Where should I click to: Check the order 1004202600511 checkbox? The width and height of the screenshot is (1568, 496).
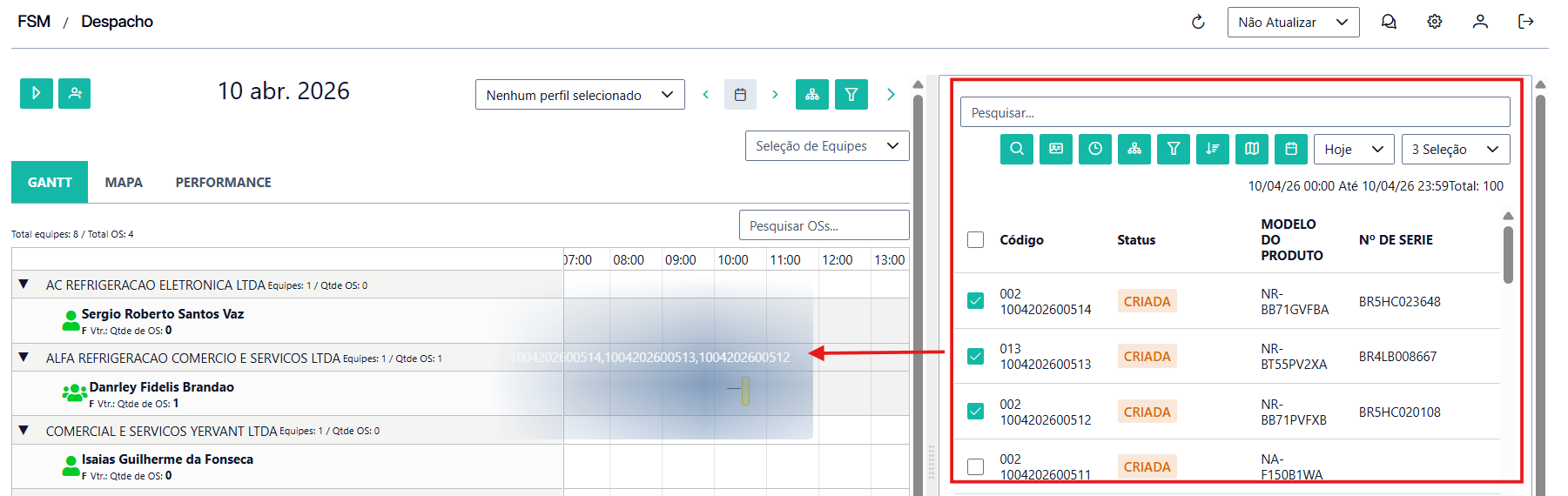pyautogui.click(x=976, y=466)
